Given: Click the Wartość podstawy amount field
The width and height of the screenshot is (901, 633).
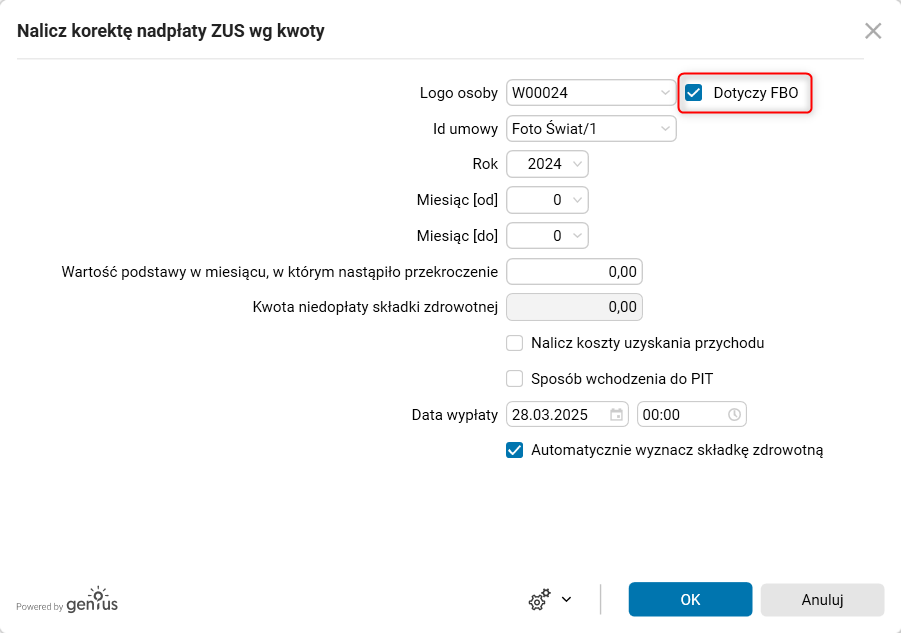Looking at the screenshot, I should [574, 271].
